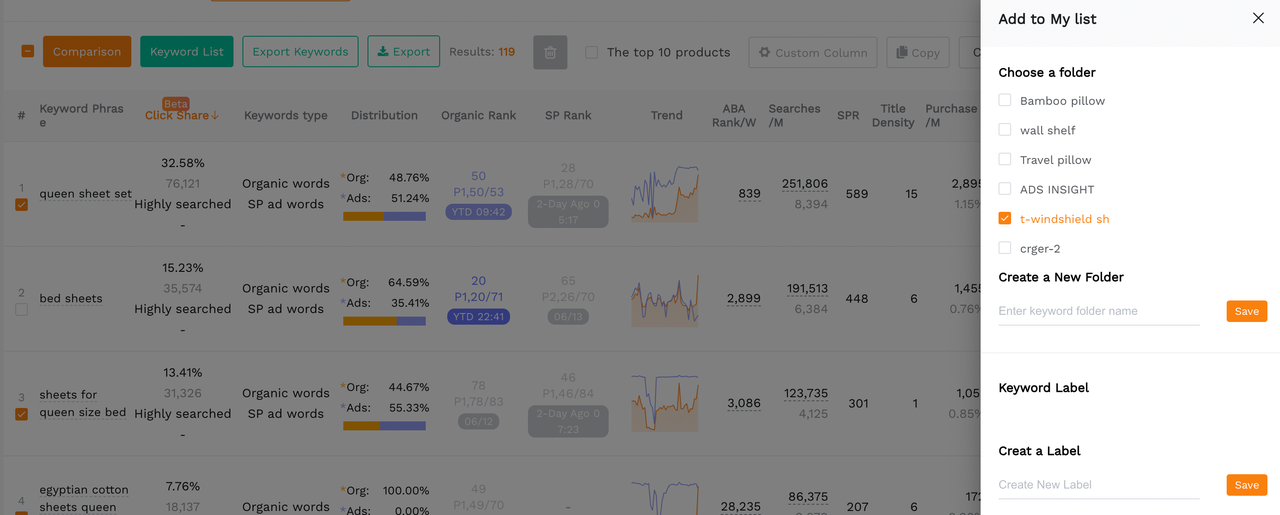Uncheck the queen sheet set row checkbox
Viewport: 1280px width, 515px height.
point(22,205)
